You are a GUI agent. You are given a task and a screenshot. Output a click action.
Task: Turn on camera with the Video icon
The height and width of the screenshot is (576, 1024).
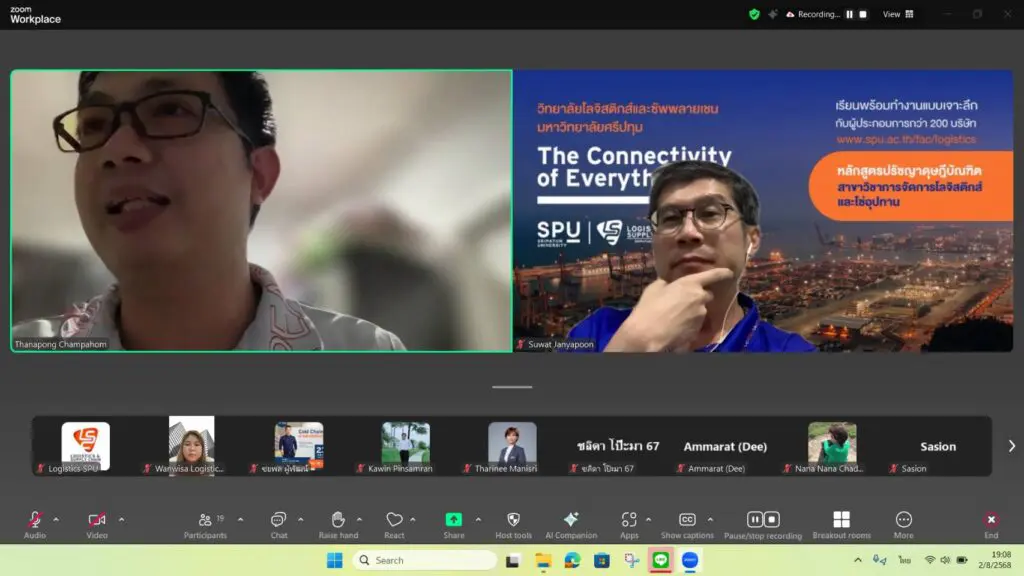[x=97, y=519]
